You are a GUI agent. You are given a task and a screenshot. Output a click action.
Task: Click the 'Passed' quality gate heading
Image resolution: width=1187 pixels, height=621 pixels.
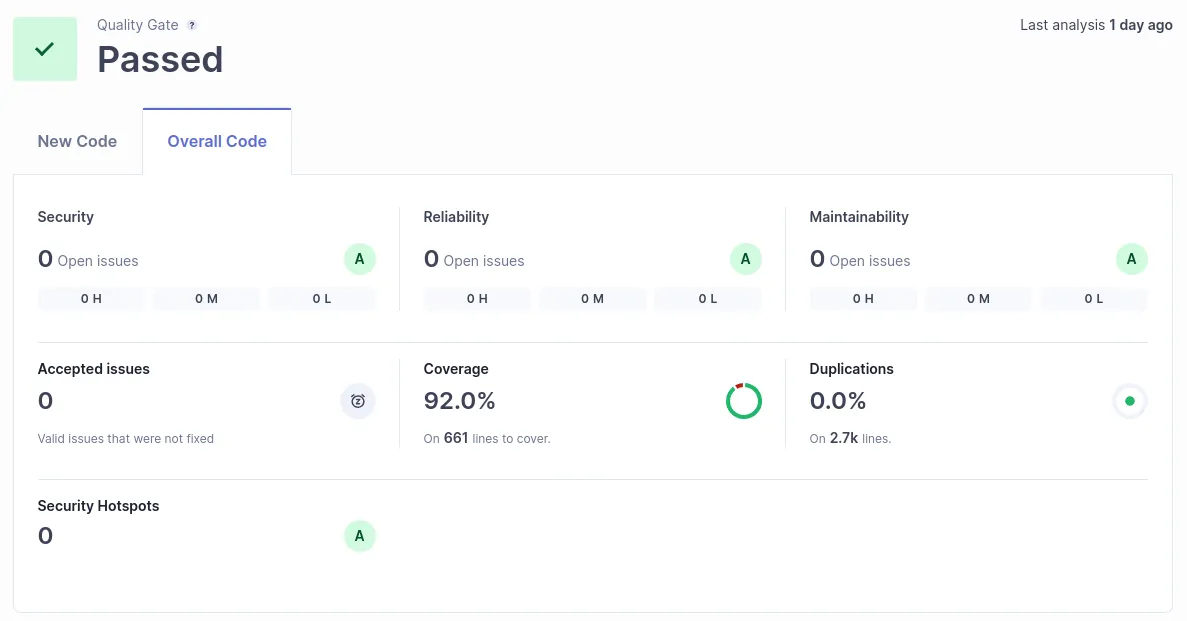point(160,59)
